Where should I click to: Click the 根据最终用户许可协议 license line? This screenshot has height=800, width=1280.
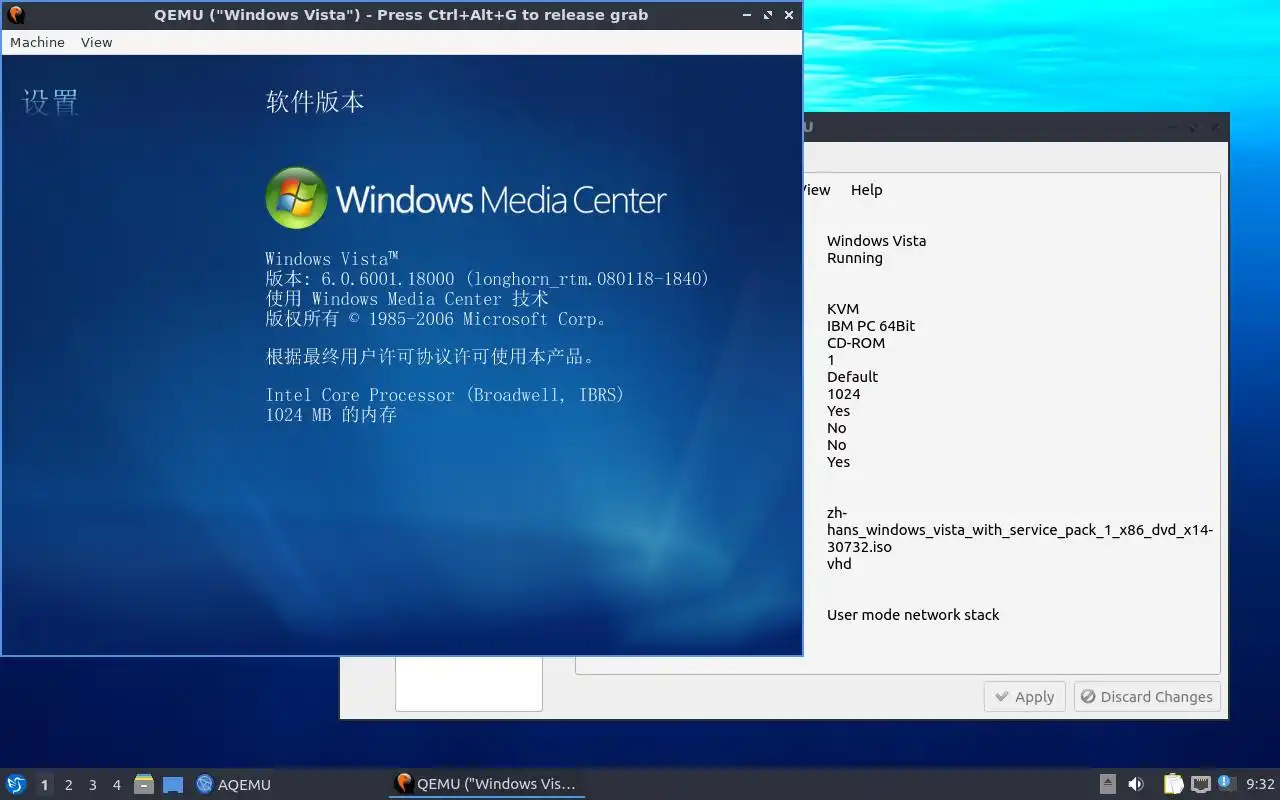click(431, 357)
